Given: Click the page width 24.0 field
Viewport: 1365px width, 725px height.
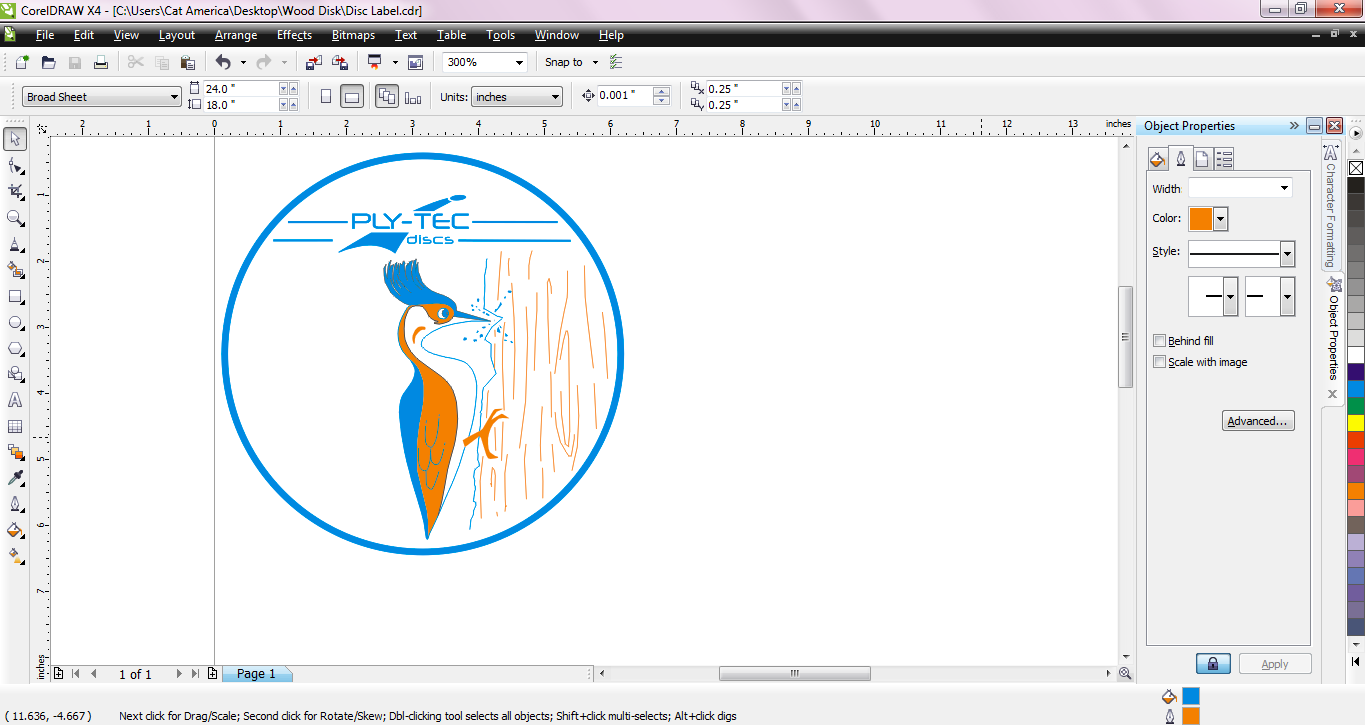Looking at the screenshot, I should [x=241, y=88].
